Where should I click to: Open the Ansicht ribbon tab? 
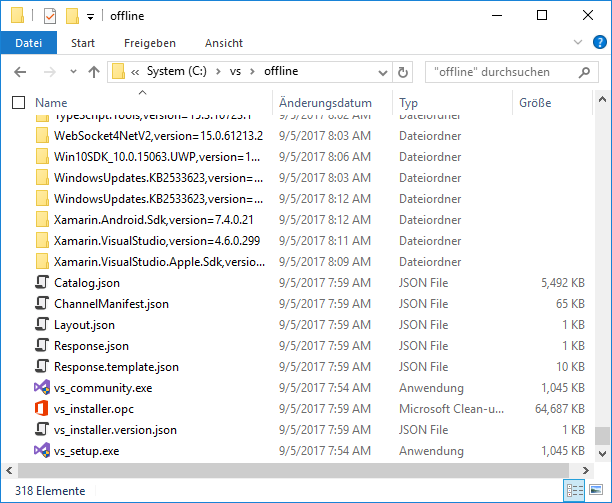click(223, 43)
